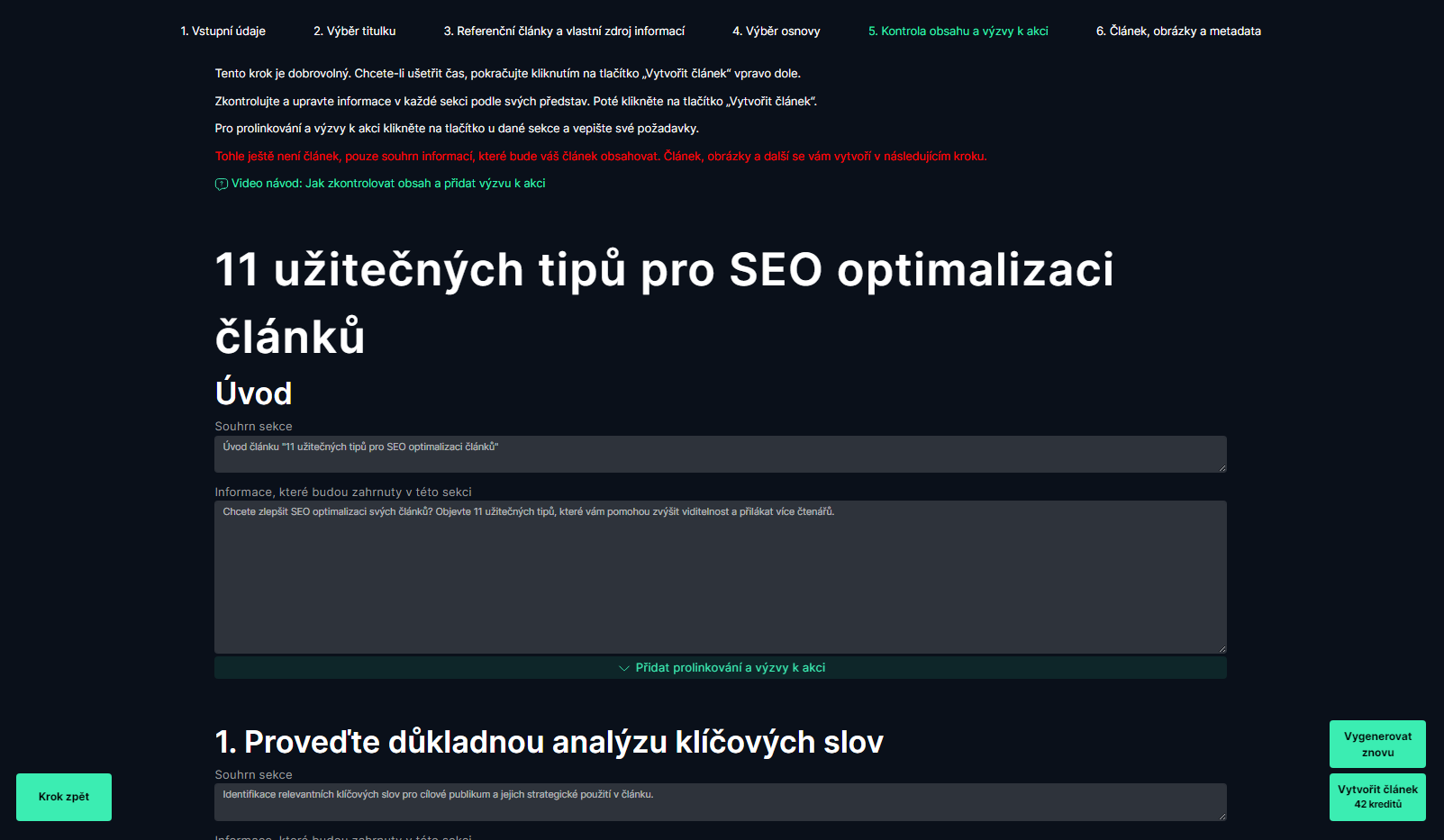Click Vygenerovat znovu button
Image resolution: width=1444 pixels, height=840 pixels.
(x=1377, y=744)
